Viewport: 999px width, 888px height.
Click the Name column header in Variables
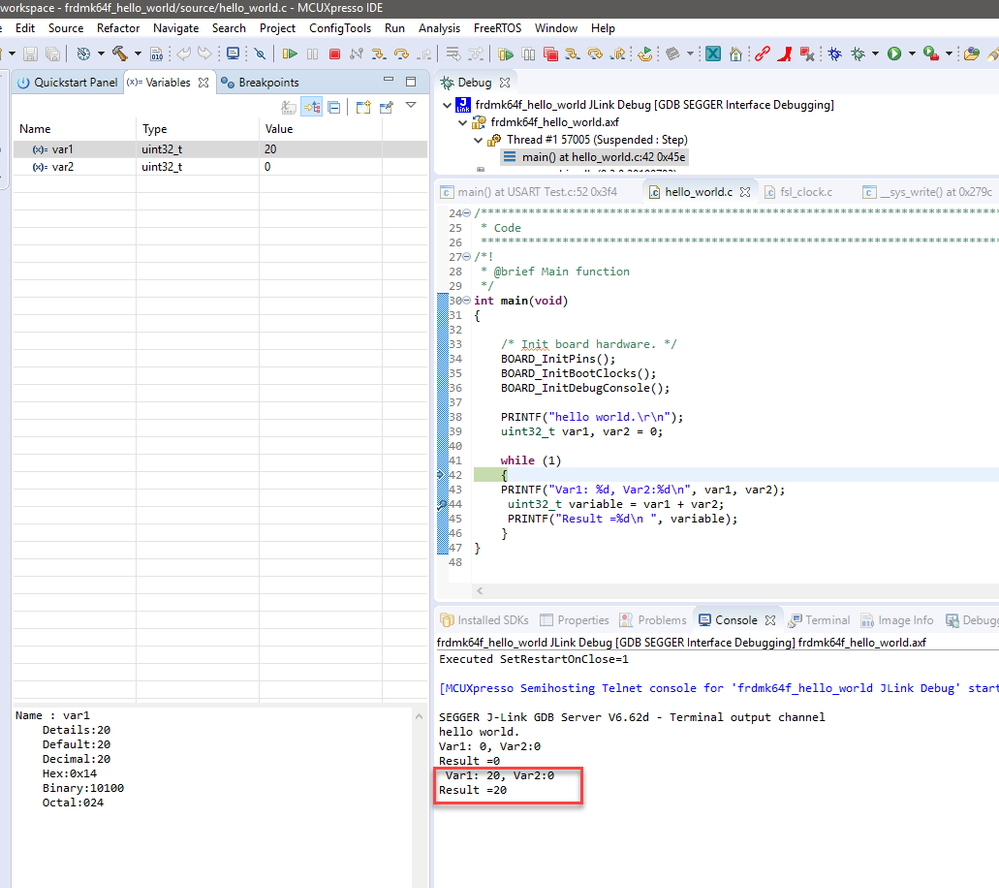coord(34,129)
